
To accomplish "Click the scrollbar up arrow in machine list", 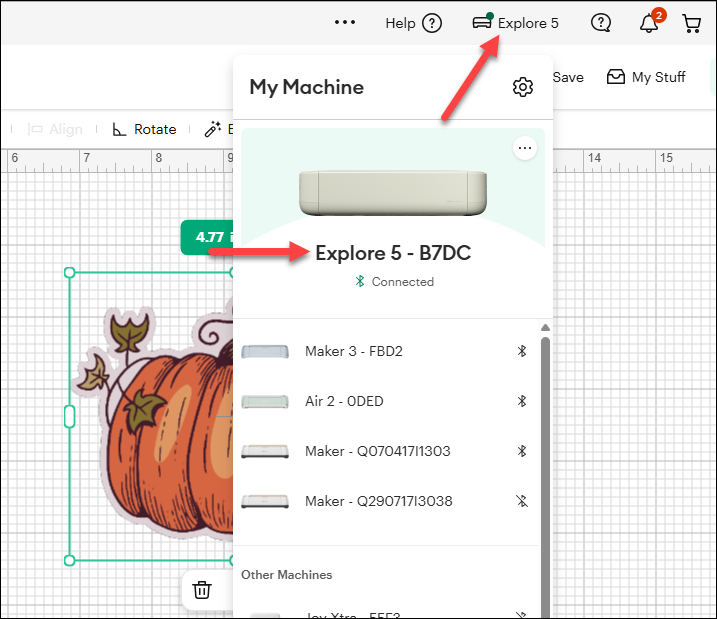I will pos(545,327).
